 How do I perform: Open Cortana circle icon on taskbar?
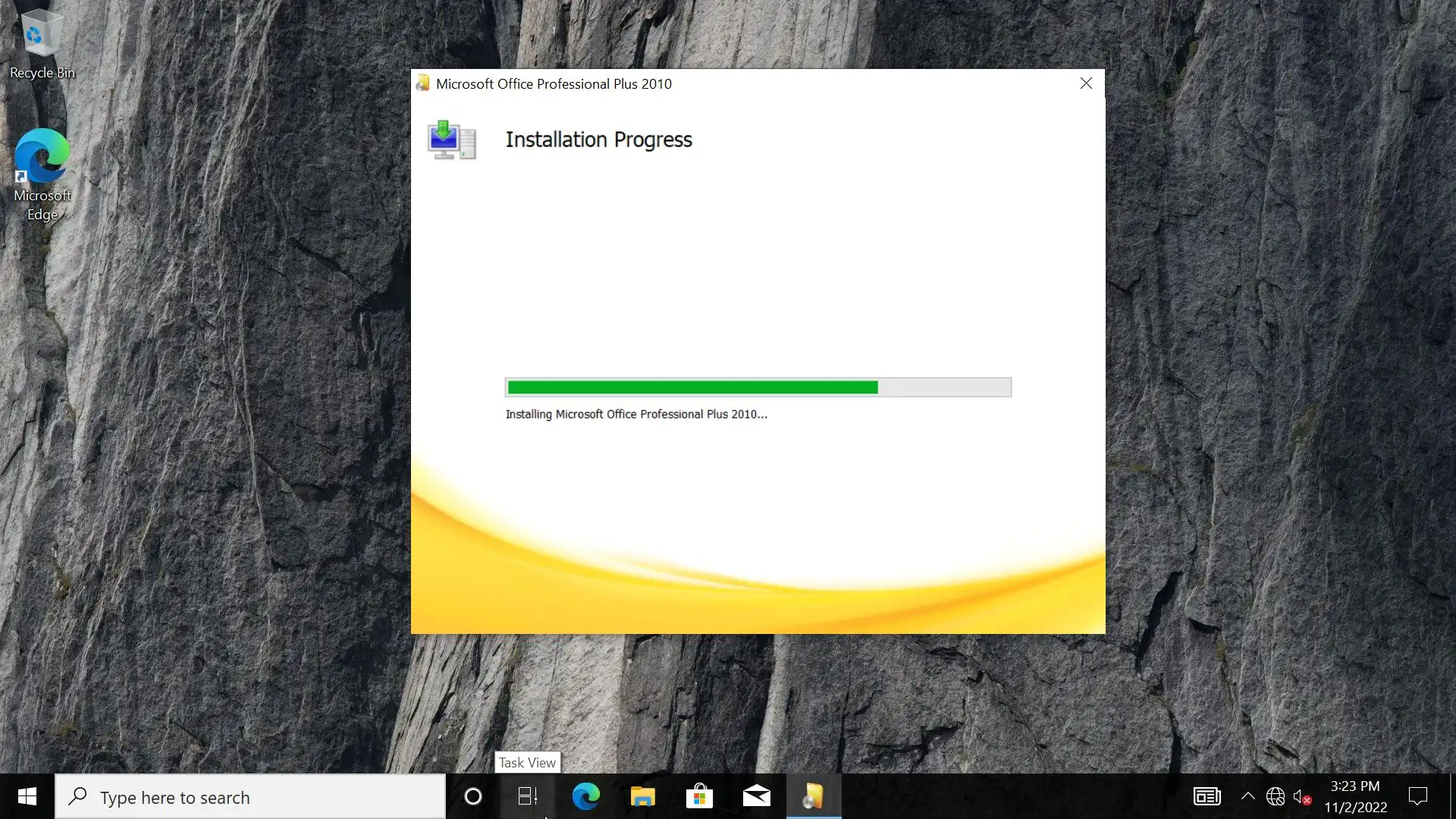(x=472, y=796)
